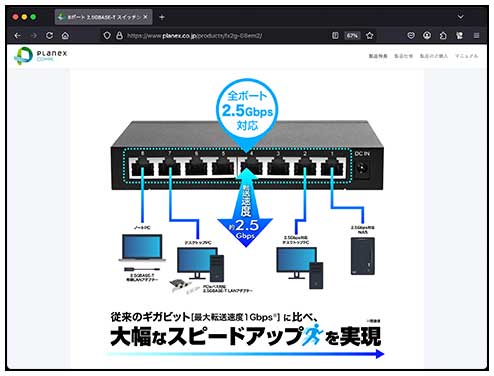This screenshot has width=494, height=376.
Task: Bookmark this page with the star
Action: coord(369,35)
